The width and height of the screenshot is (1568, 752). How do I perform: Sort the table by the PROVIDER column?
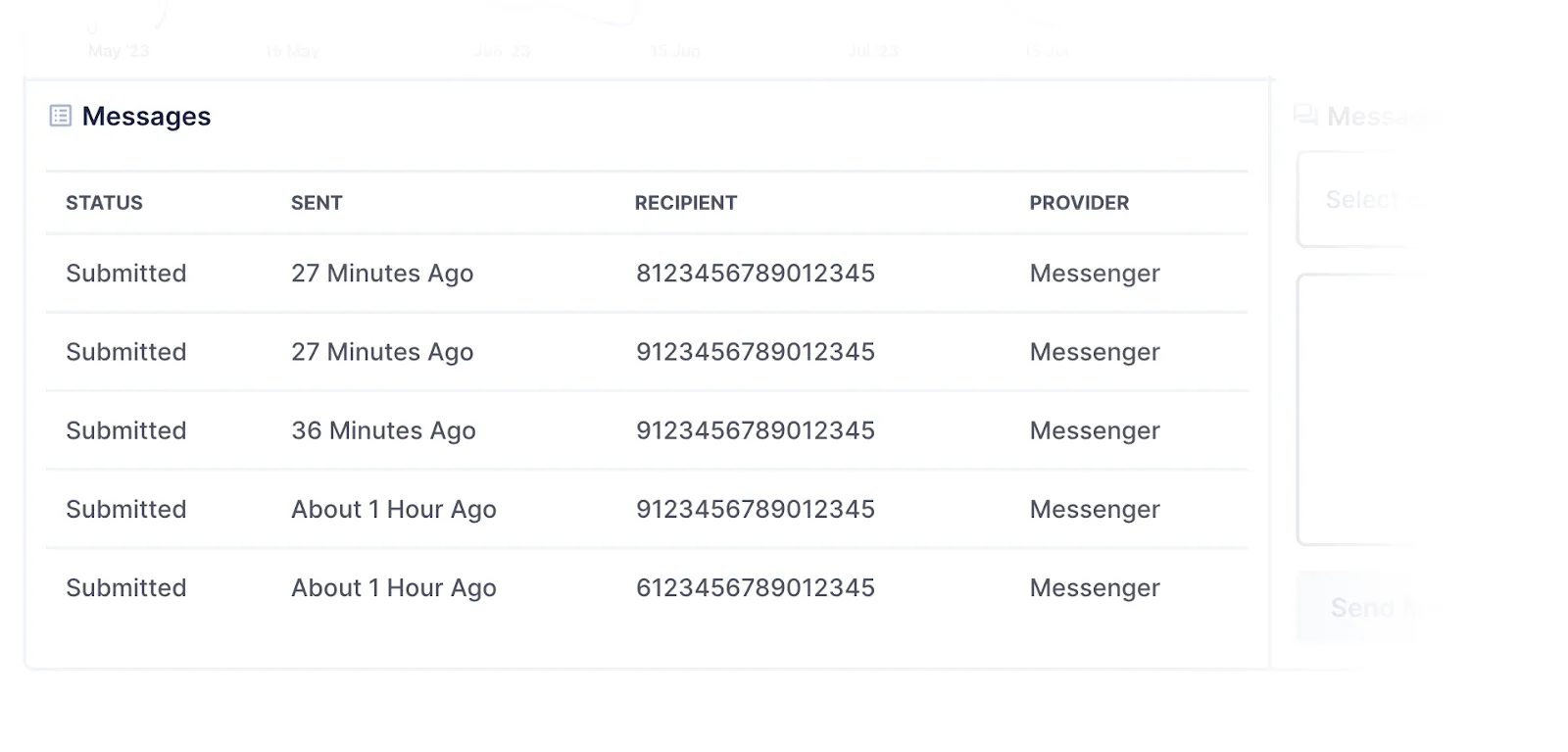pyautogui.click(x=1079, y=203)
